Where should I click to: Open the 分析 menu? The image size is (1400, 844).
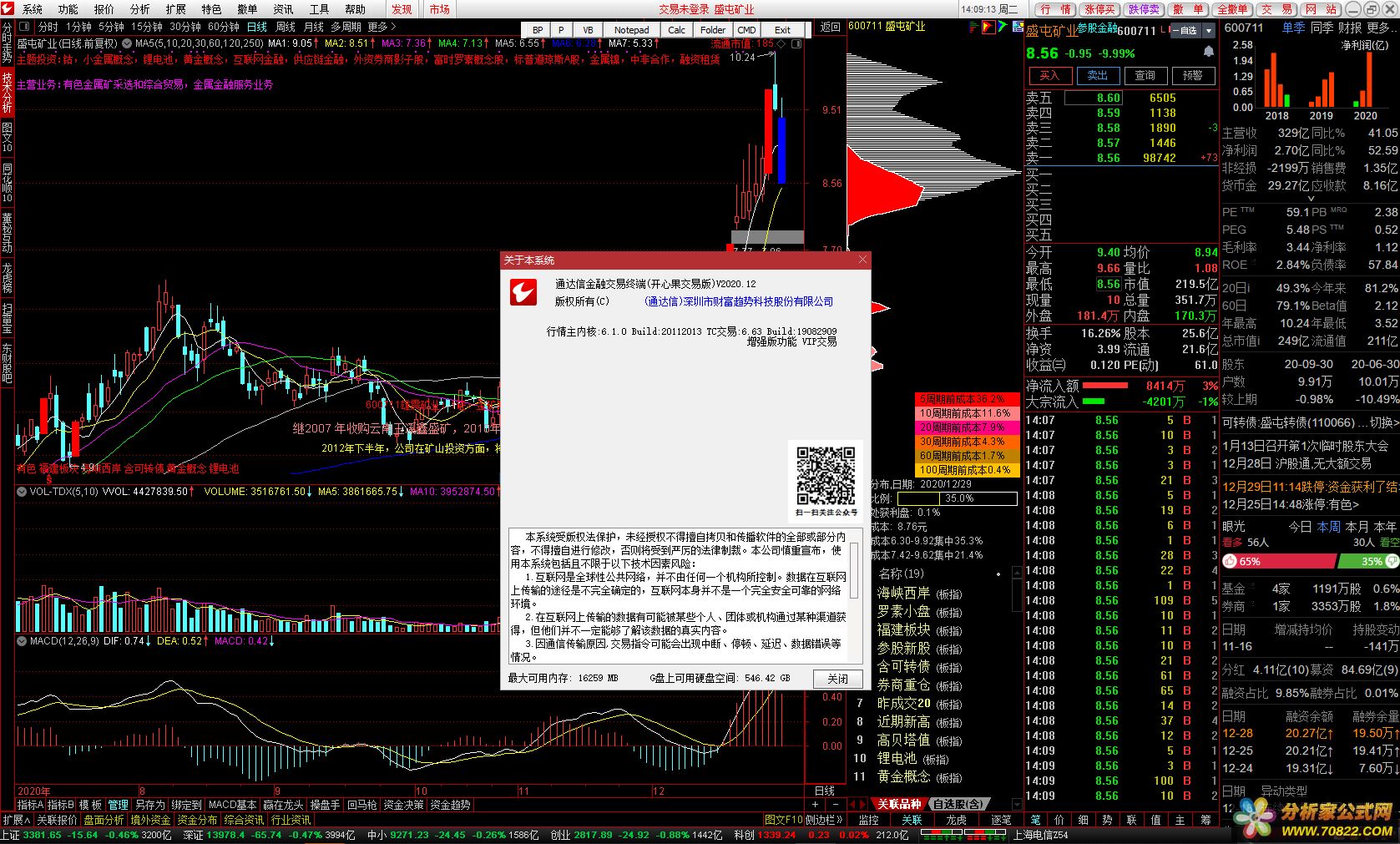pos(139,9)
